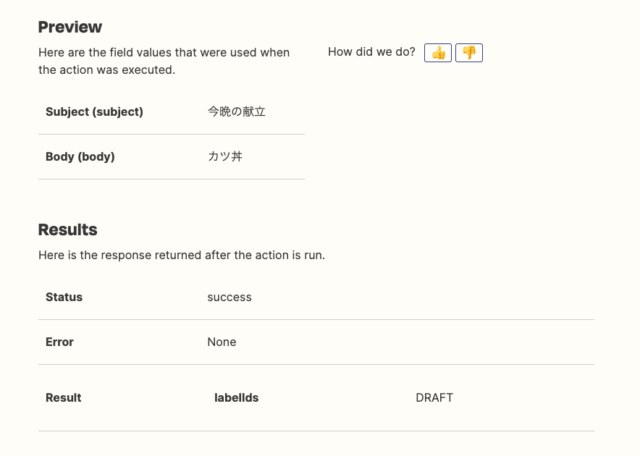Click the Results description about response returned
This screenshot has height=456, width=640.
(182, 255)
